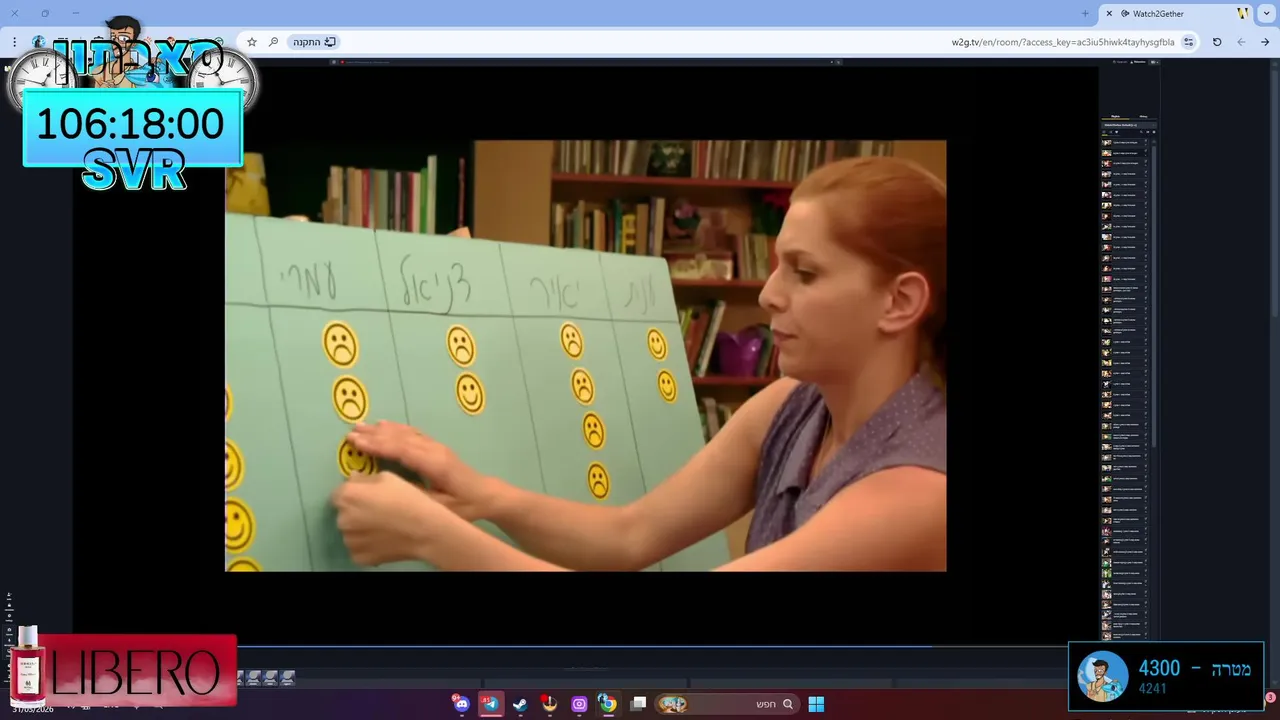
Task: Open the Windows Start menu
Action: 816,704
